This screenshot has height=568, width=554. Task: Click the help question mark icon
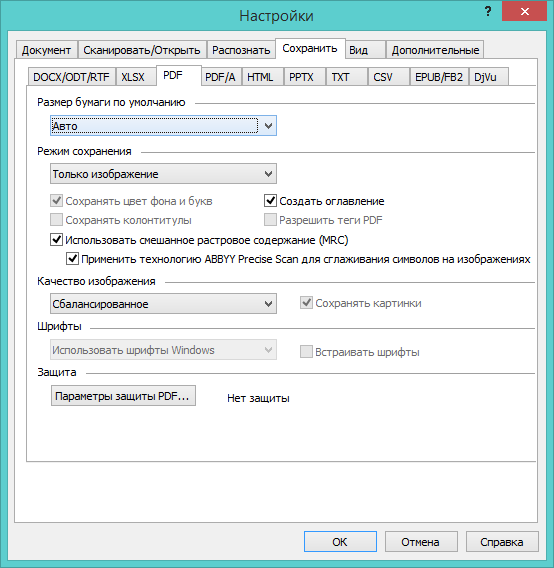(x=488, y=12)
